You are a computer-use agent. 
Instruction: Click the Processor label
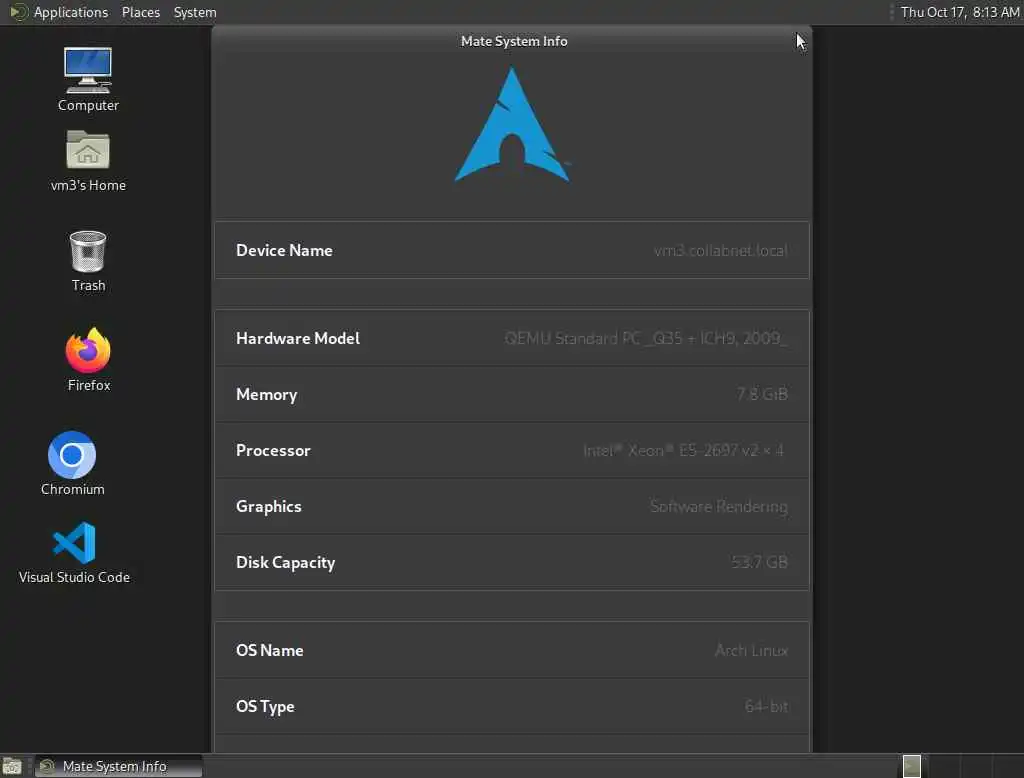pos(273,451)
